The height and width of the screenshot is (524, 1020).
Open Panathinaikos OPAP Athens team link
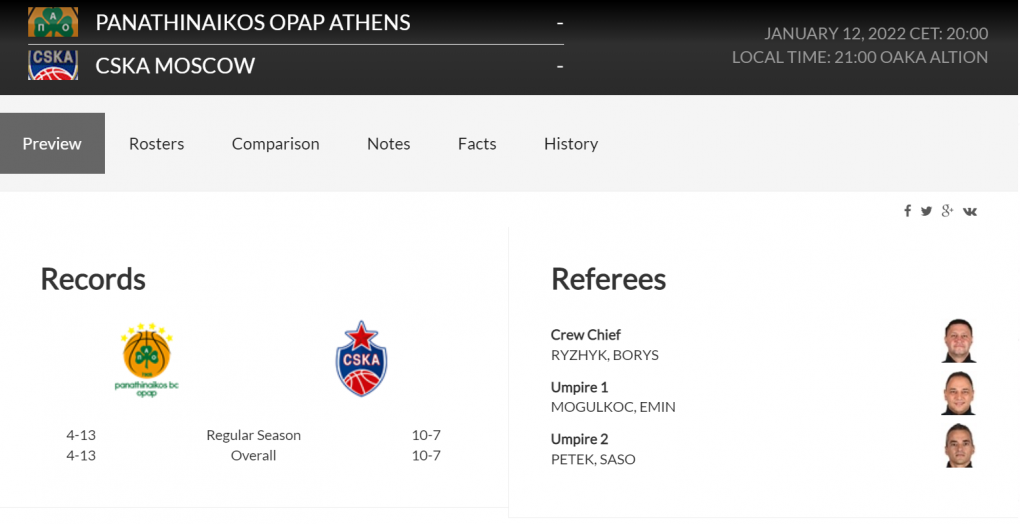click(x=252, y=22)
